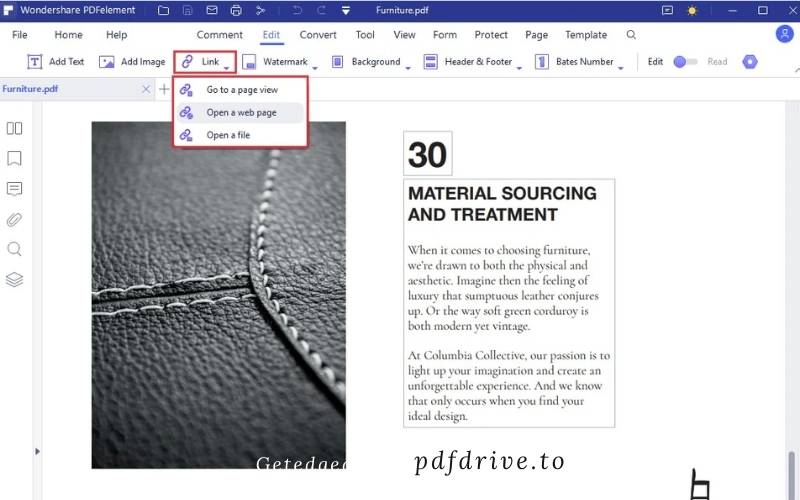Select the leather stitching image

point(218,295)
